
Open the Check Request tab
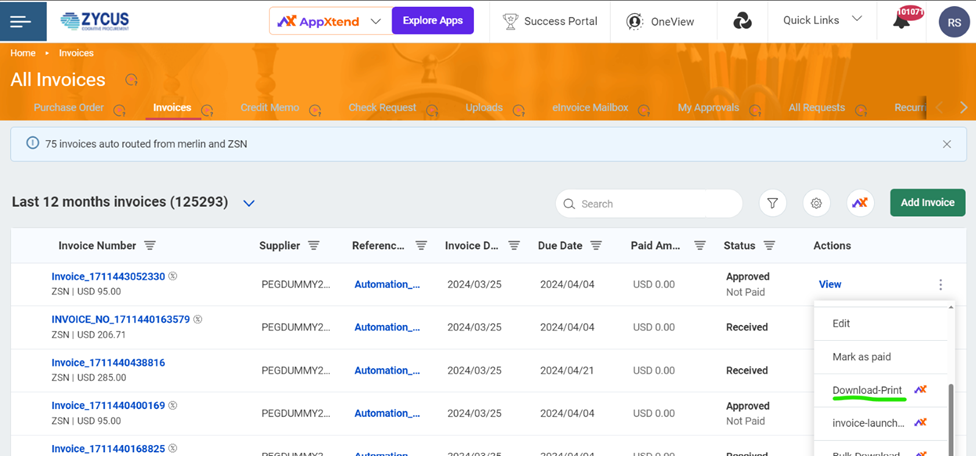(382, 108)
